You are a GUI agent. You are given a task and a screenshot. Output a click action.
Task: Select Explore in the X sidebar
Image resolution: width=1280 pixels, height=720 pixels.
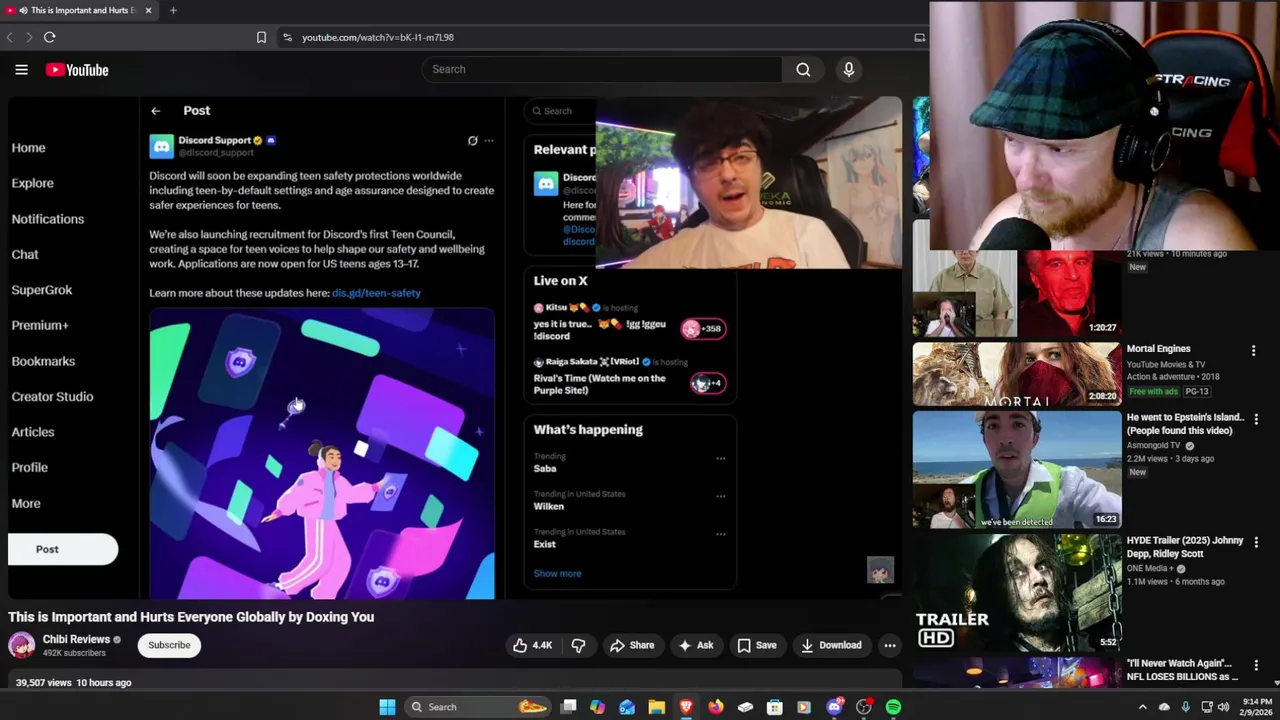pyautogui.click(x=33, y=183)
